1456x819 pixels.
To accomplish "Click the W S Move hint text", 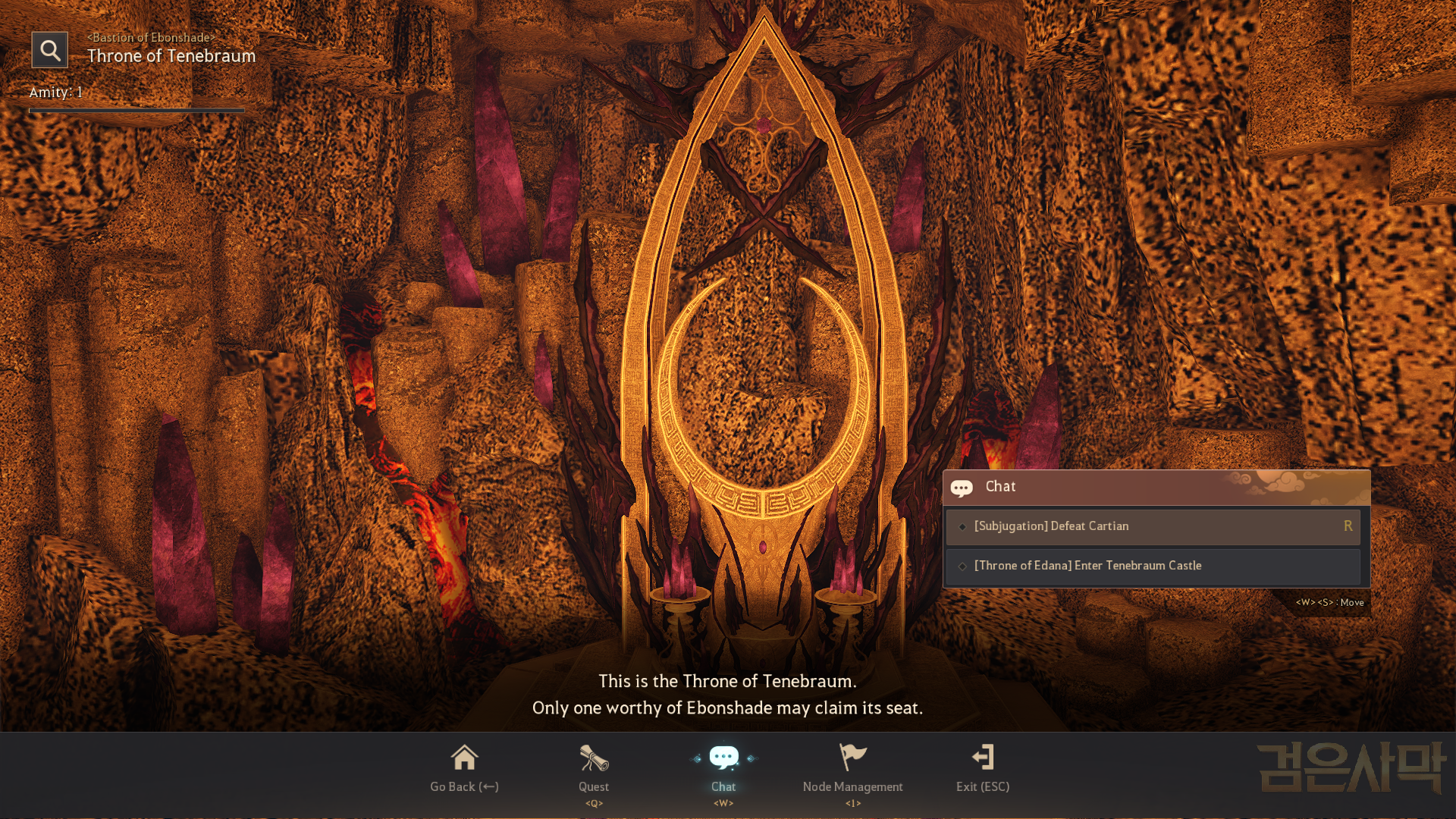I will tap(1329, 602).
